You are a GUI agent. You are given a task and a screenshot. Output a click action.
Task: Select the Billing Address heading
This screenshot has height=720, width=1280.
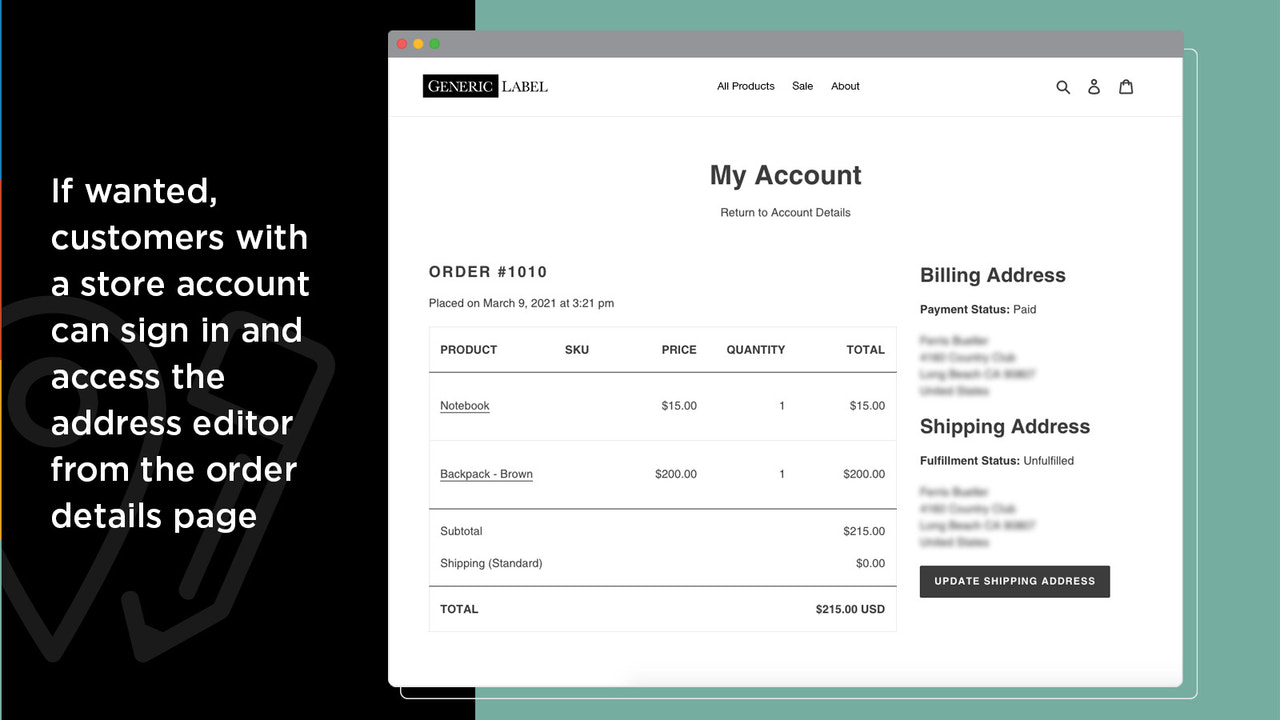pyautogui.click(x=992, y=275)
